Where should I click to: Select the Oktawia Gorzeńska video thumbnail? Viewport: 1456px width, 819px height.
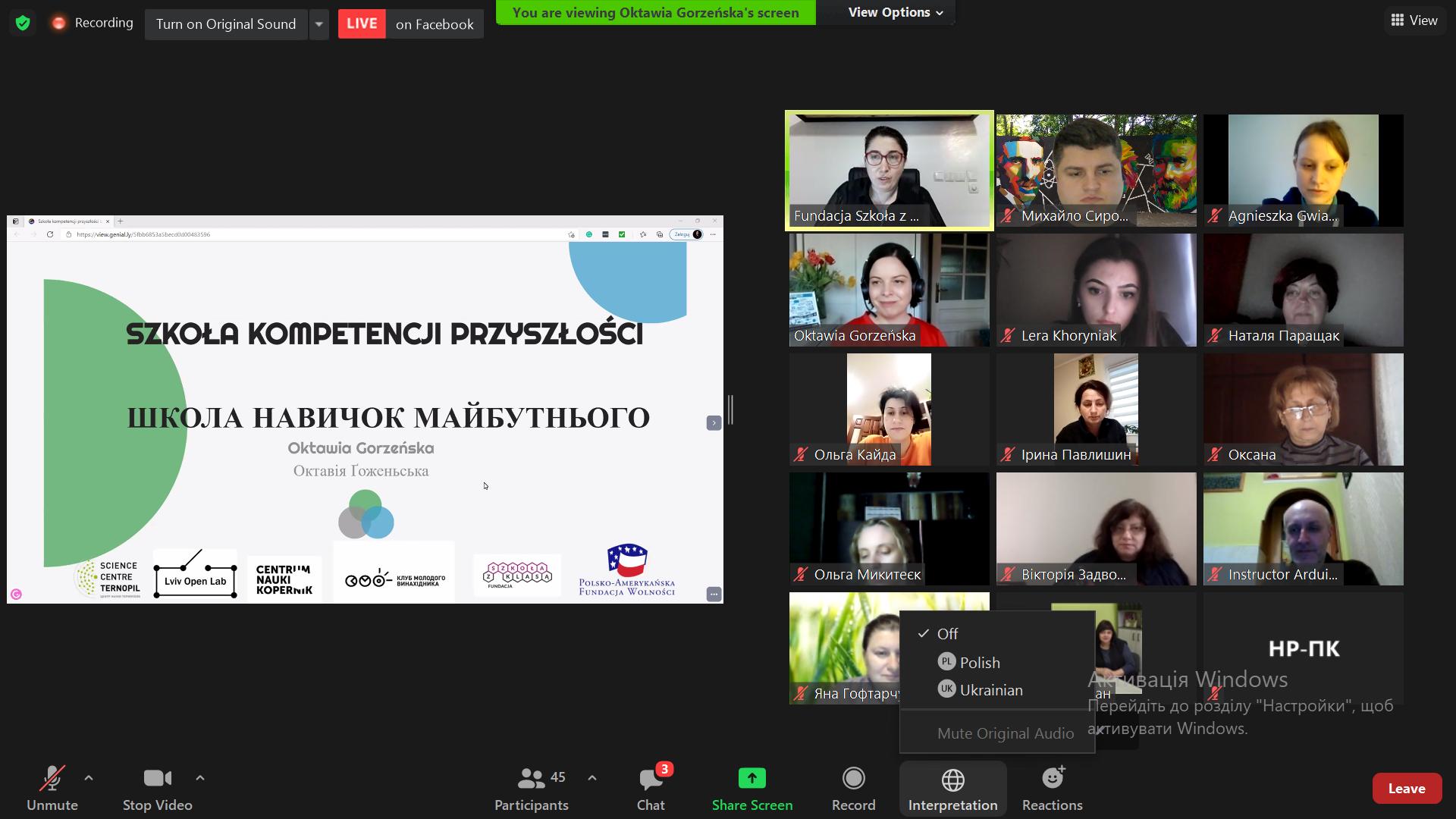pyautogui.click(x=889, y=290)
